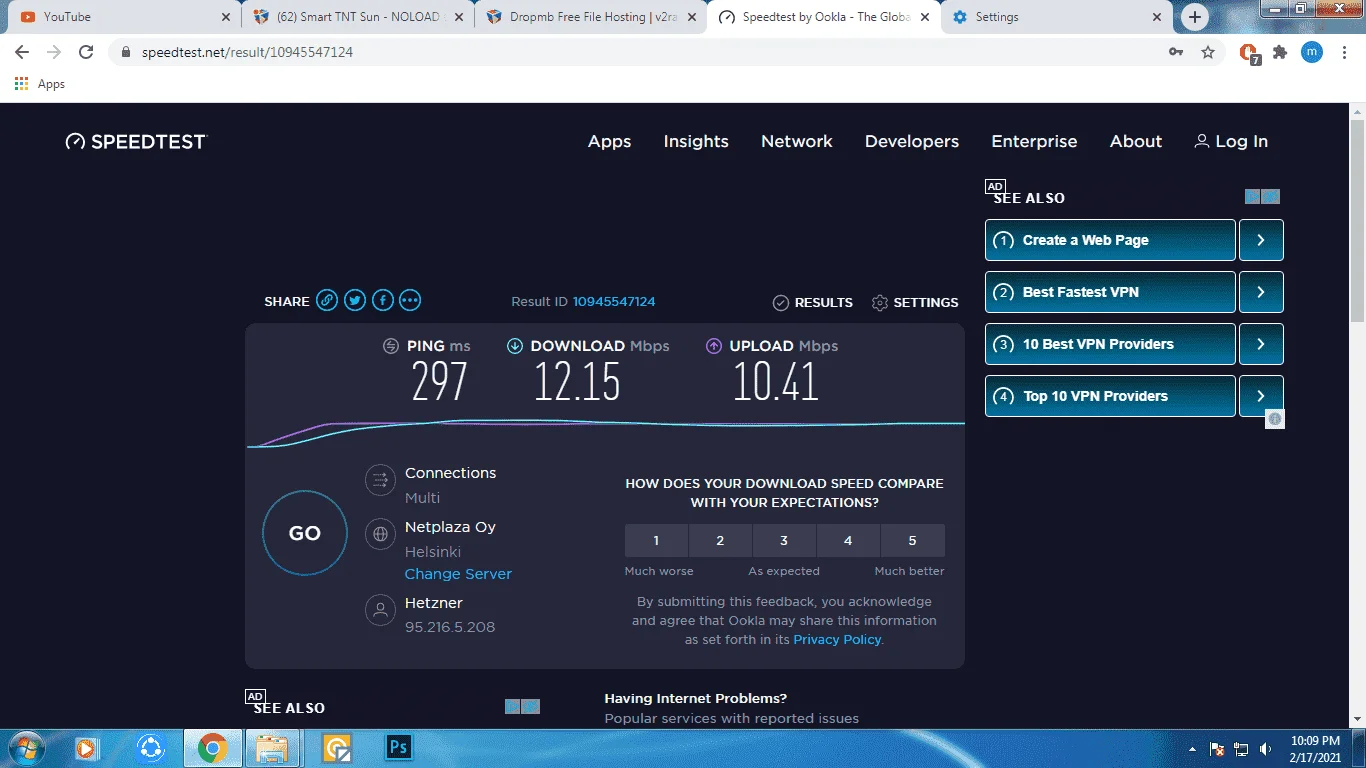Switch to the Smart TNT Sun tab
The height and width of the screenshot is (768, 1366).
click(357, 17)
